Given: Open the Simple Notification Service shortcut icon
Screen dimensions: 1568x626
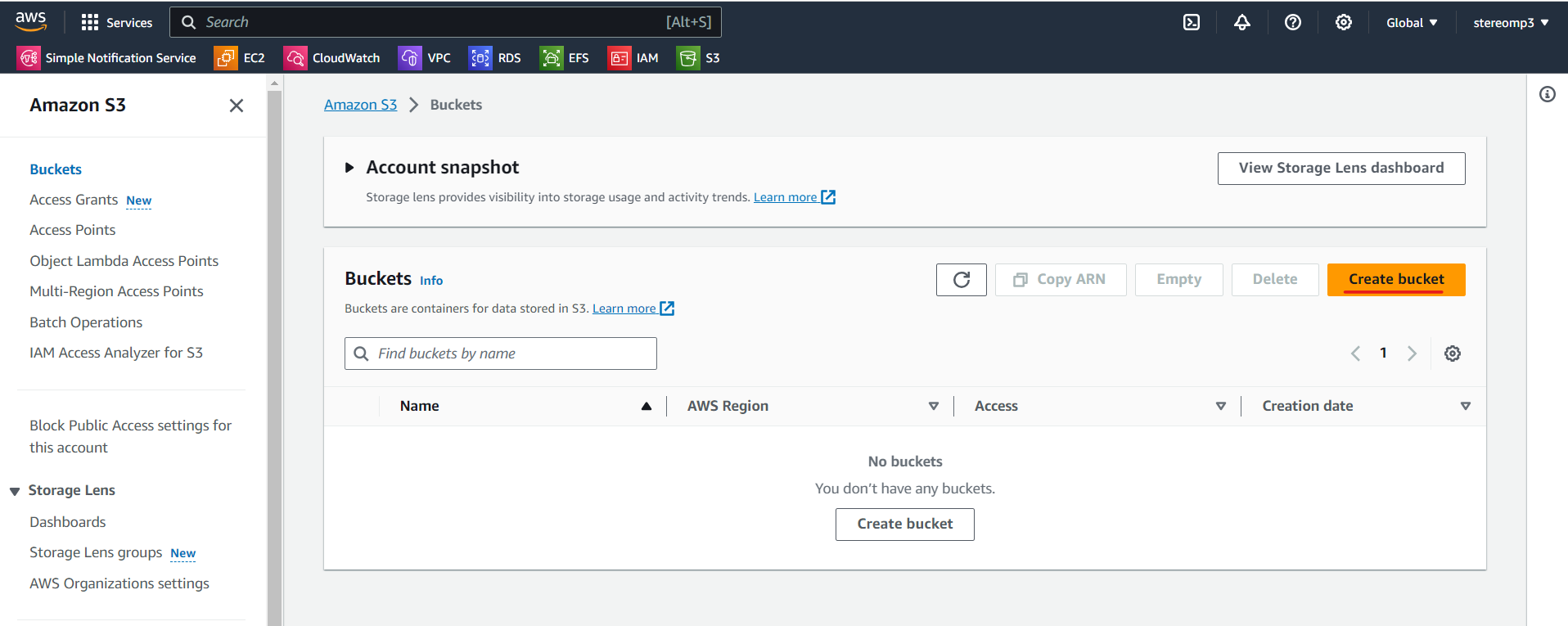Looking at the screenshot, I should coord(29,58).
